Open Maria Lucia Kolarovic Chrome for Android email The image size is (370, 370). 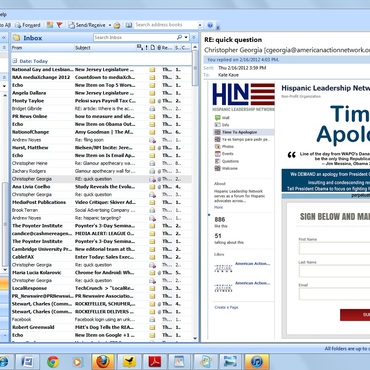pos(101,273)
